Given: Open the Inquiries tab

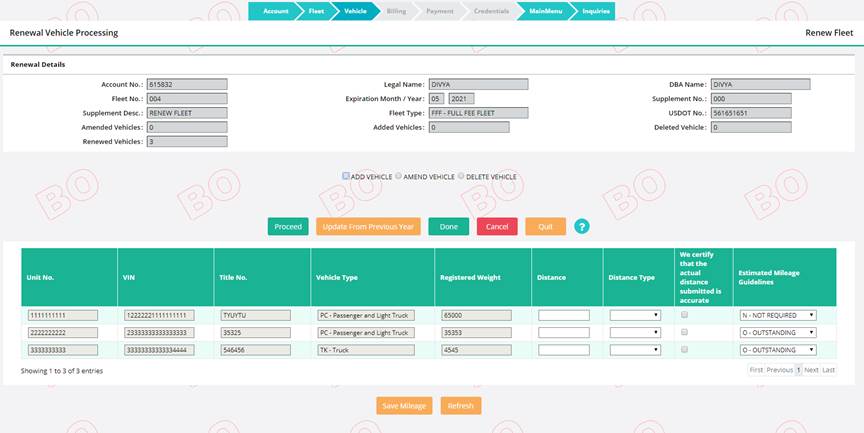Looking at the screenshot, I should (595, 11).
